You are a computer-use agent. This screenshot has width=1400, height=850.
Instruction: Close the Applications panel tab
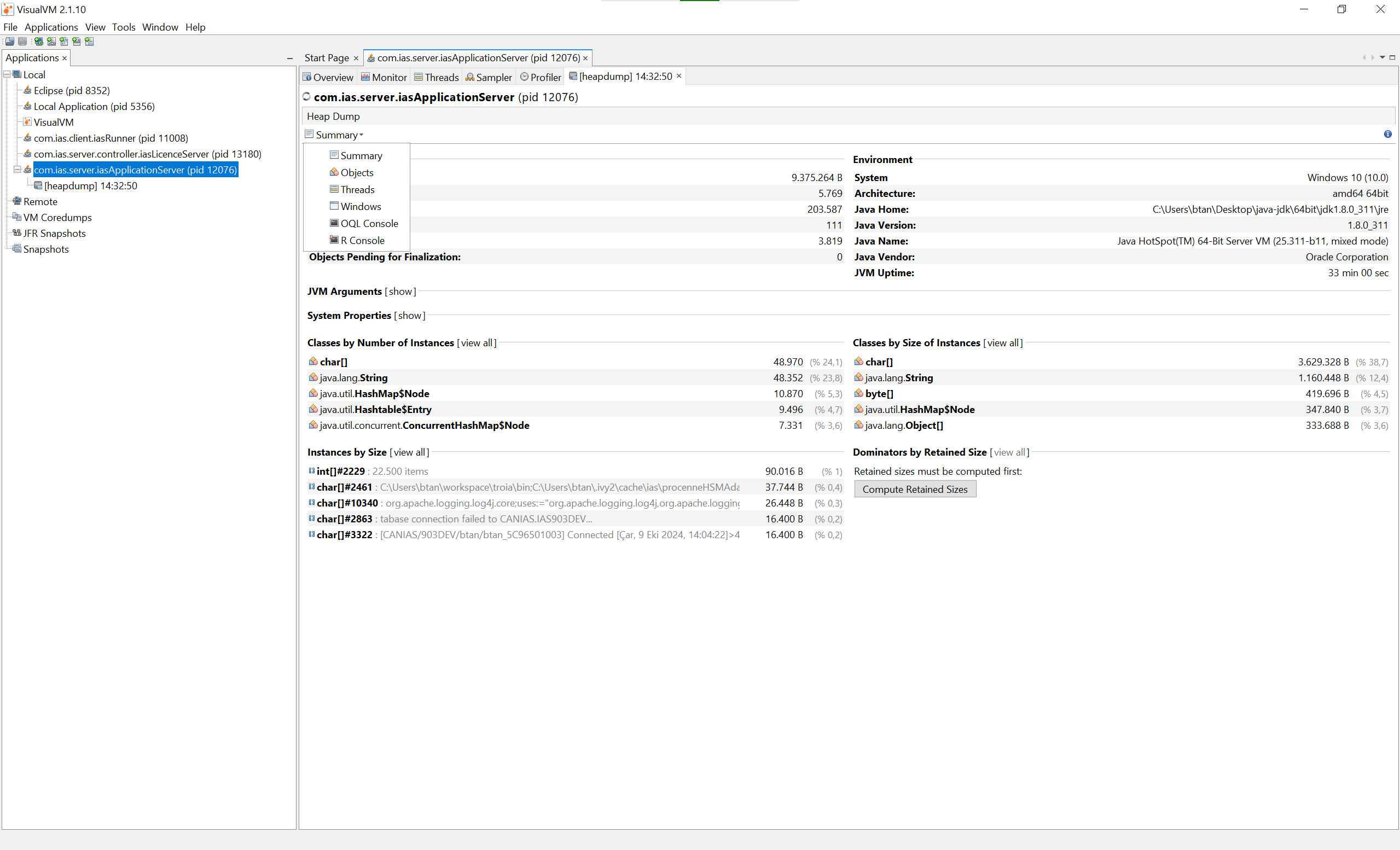pyautogui.click(x=64, y=58)
